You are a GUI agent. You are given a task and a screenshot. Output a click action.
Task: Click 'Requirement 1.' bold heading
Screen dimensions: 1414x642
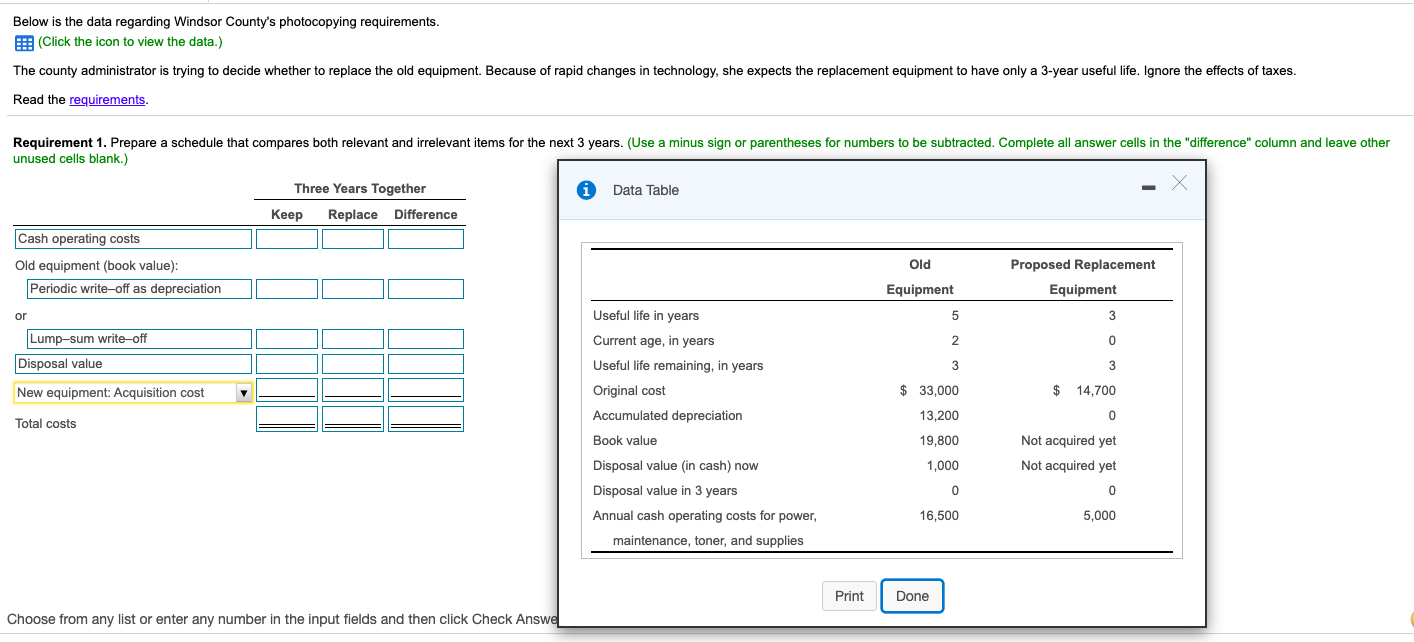(x=60, y=143)
